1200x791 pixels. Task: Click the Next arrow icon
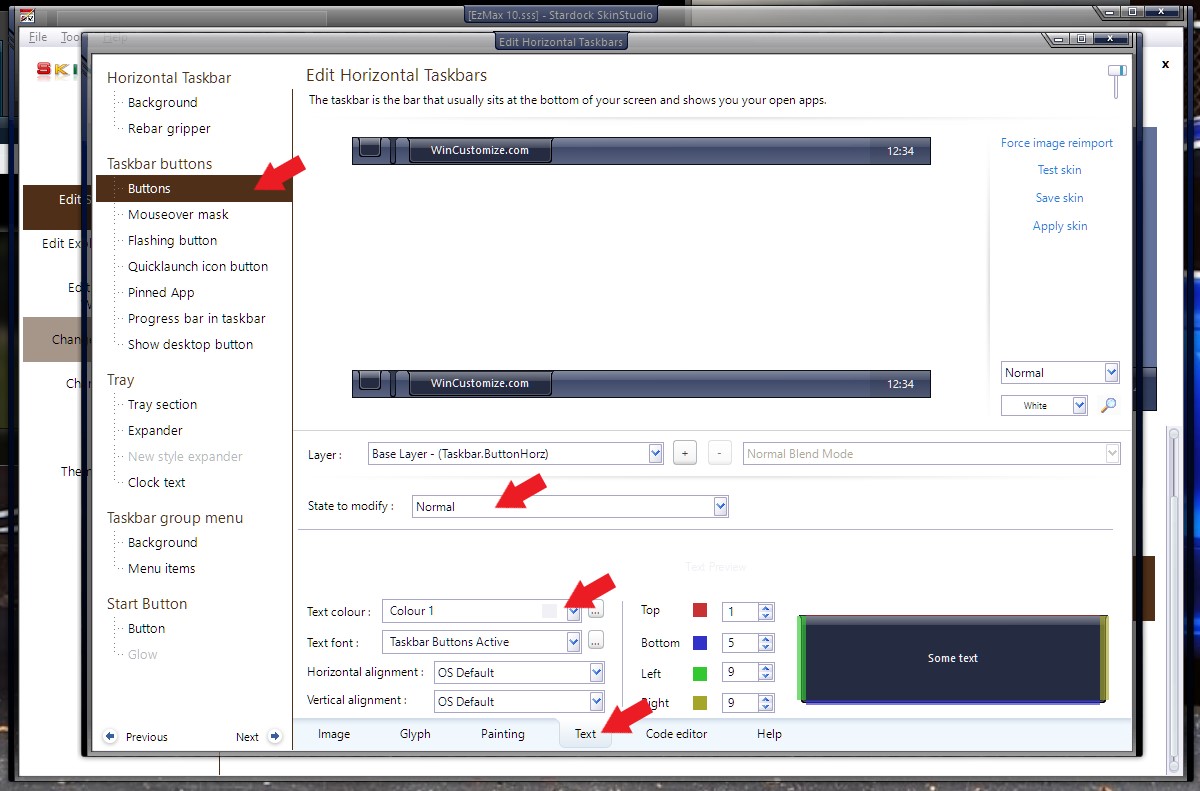[275, 737]
